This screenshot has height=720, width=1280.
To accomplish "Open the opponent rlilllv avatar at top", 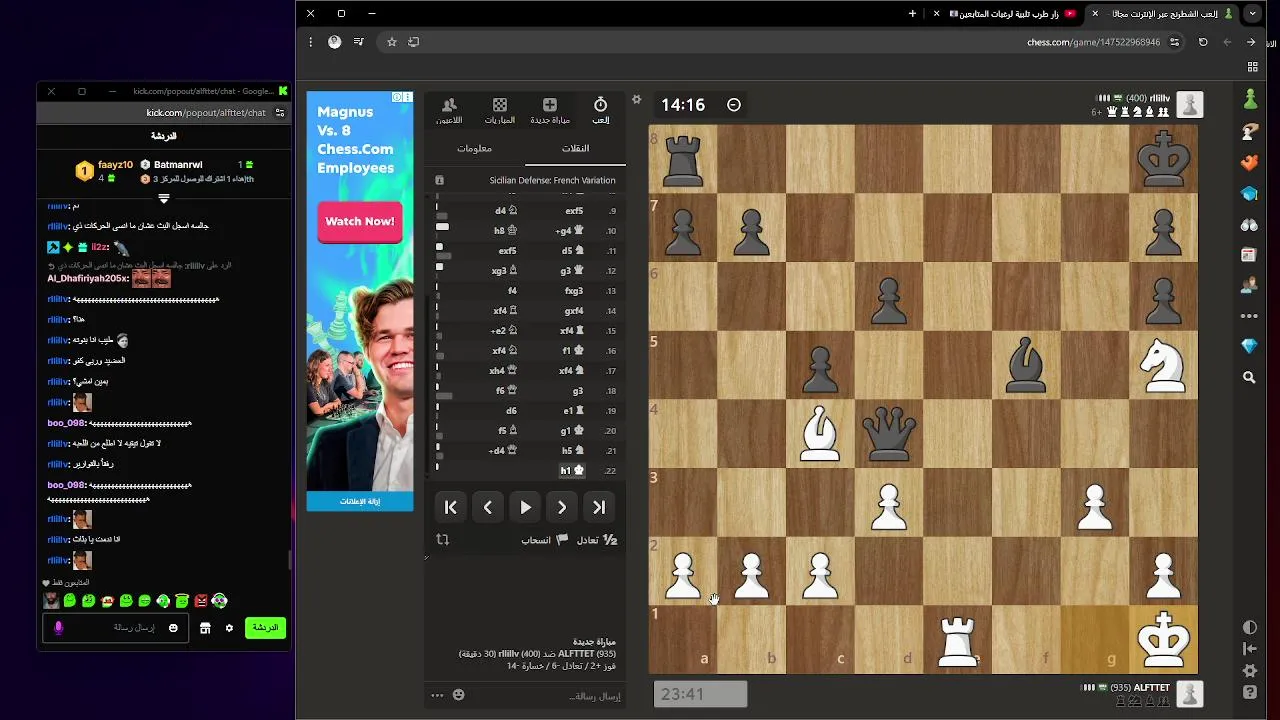I will [1189, 104].
